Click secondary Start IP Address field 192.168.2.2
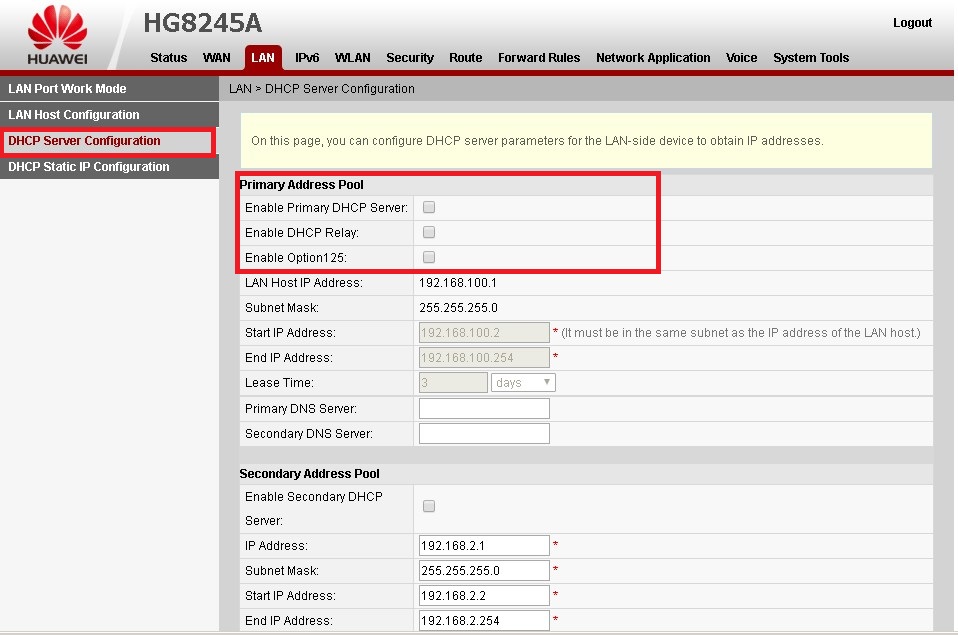 [484, 595]
